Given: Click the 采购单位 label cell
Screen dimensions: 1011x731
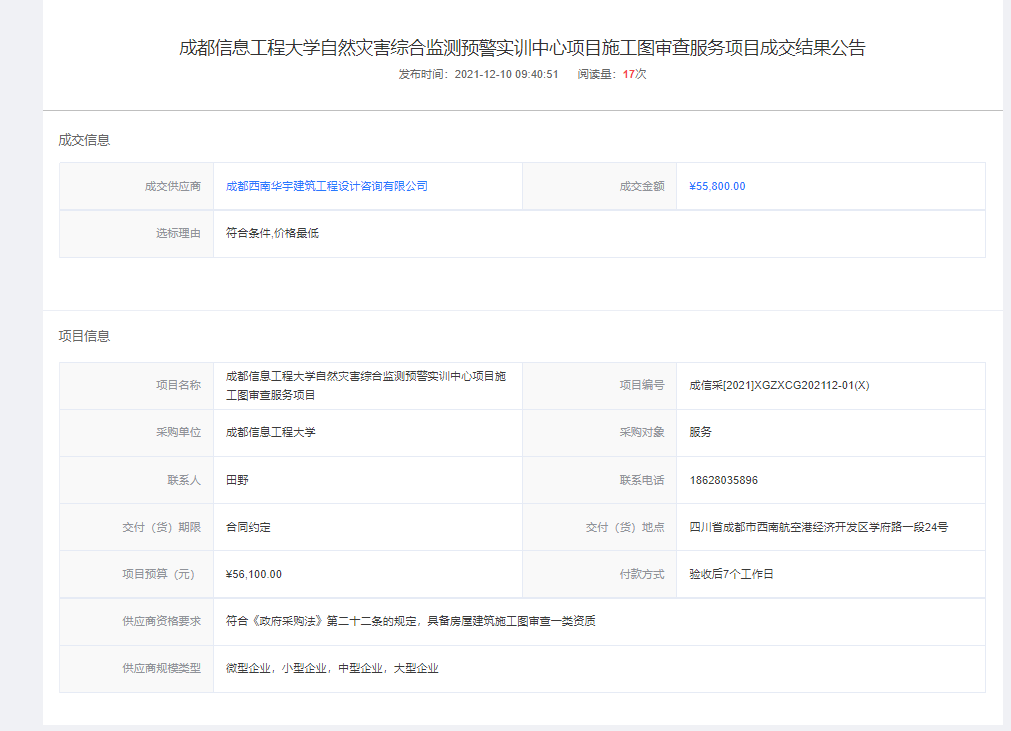Looking at the screenshot, I should tap(137, 433).
